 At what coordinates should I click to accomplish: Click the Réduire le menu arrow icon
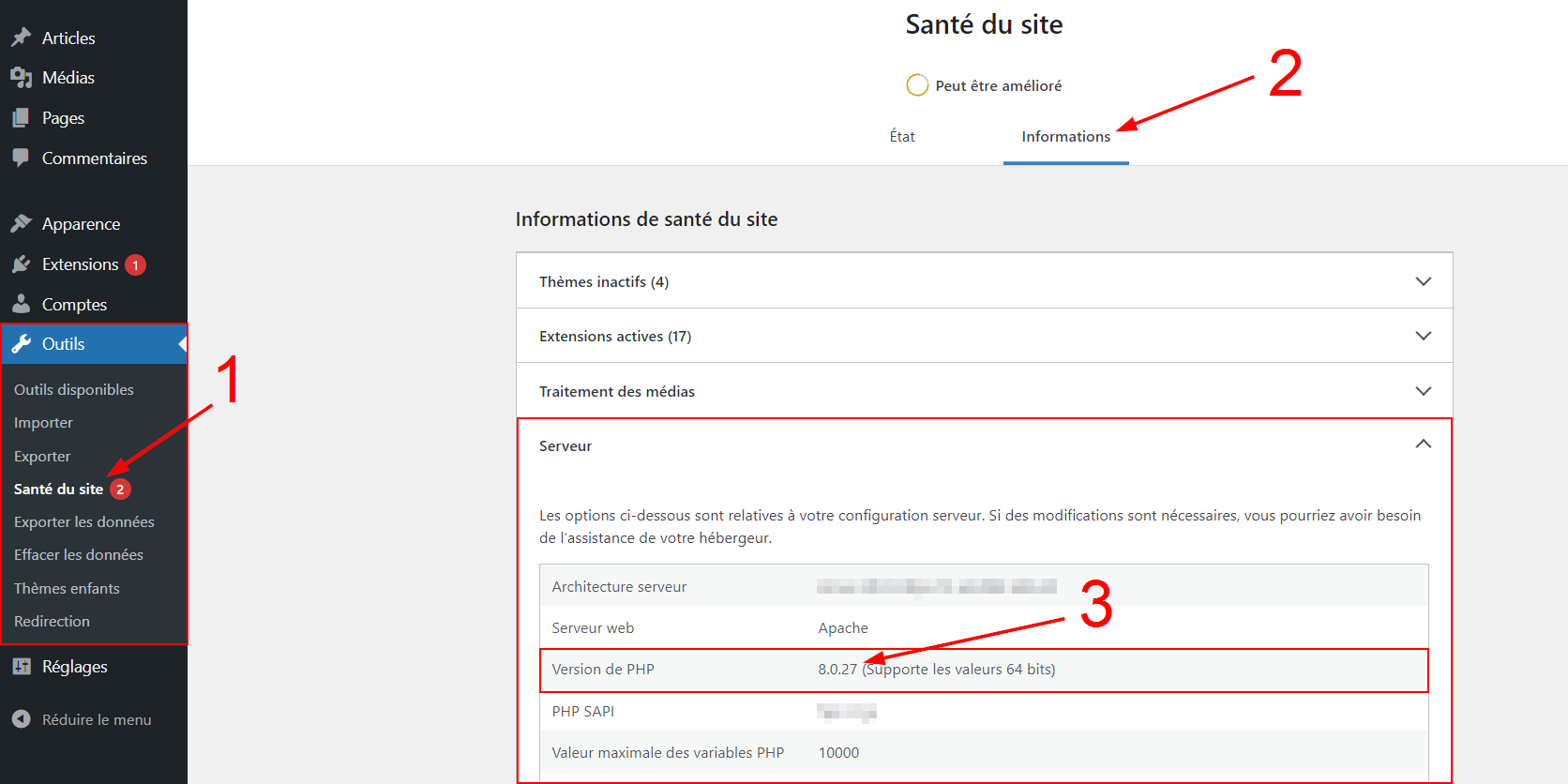pyautogui.click(x=21, y=719)
